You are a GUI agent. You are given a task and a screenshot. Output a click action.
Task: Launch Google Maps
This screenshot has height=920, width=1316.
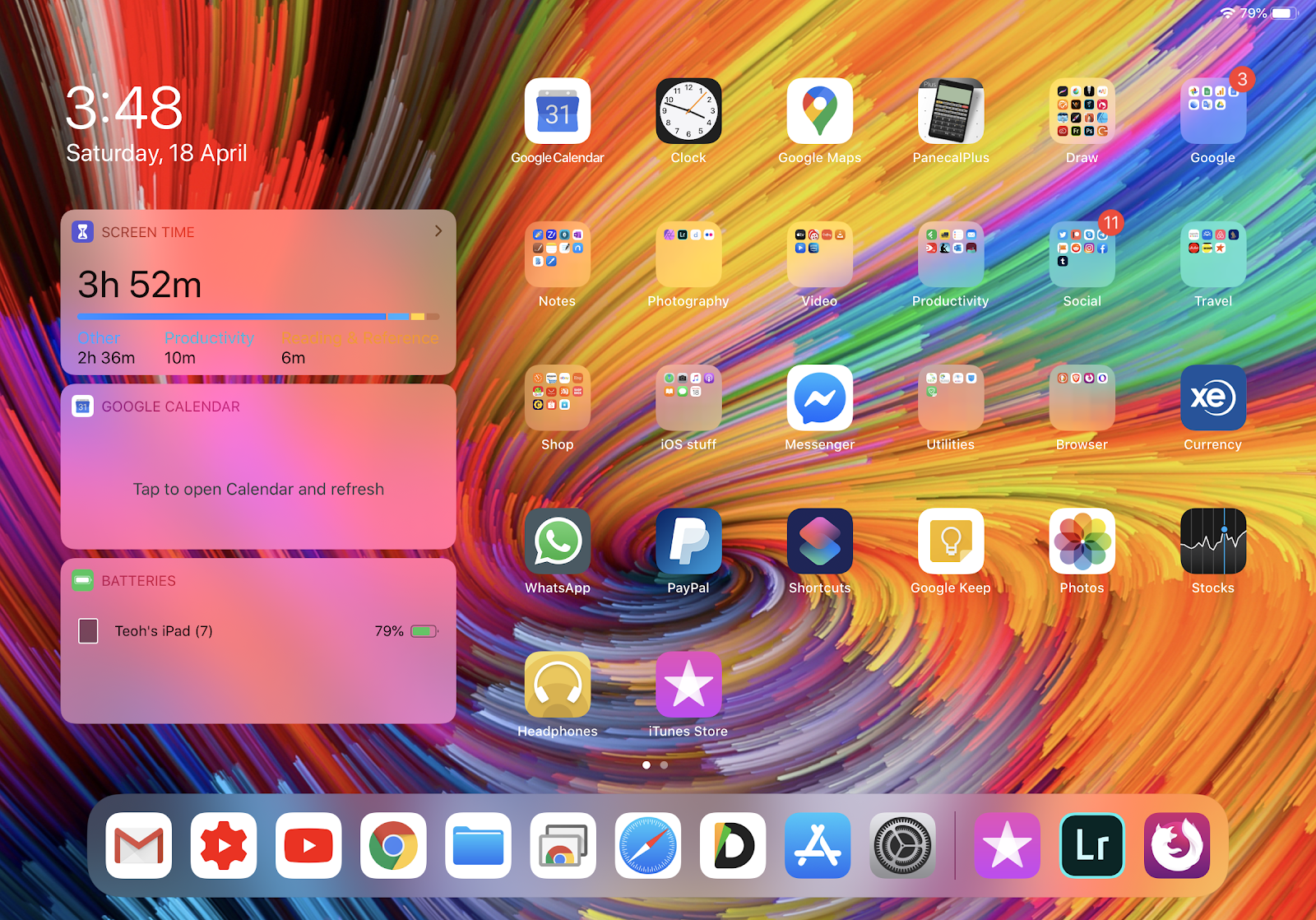tap(820, 111)
